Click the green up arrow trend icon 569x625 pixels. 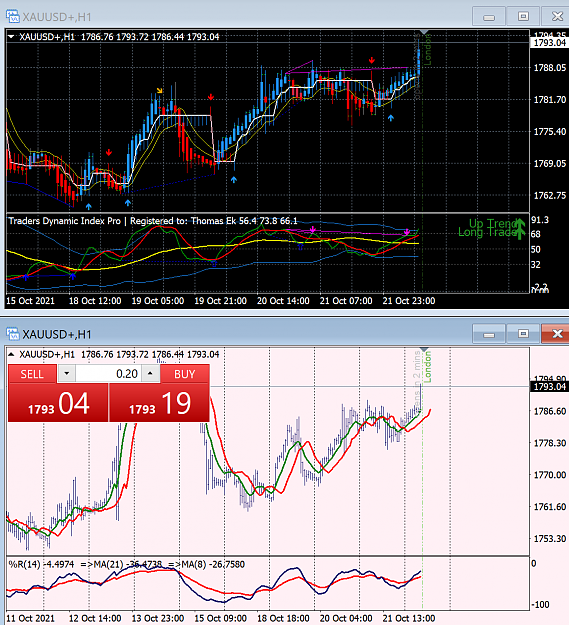(520, 229)
